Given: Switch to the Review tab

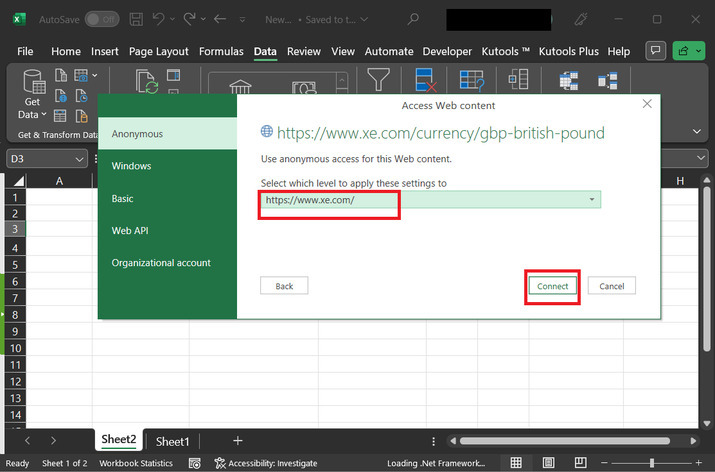Looking at the screenshot, I should (304, 52).
